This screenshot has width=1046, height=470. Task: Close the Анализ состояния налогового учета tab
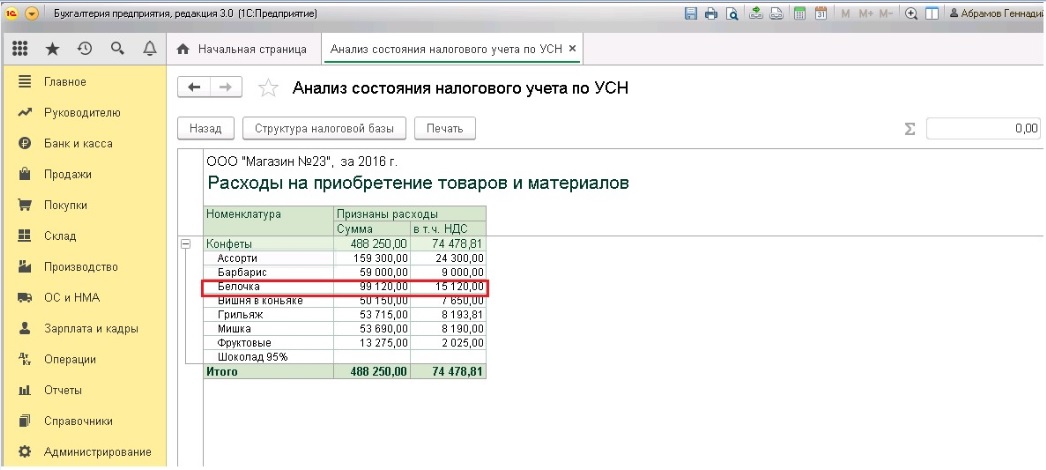tap(573, 48)
